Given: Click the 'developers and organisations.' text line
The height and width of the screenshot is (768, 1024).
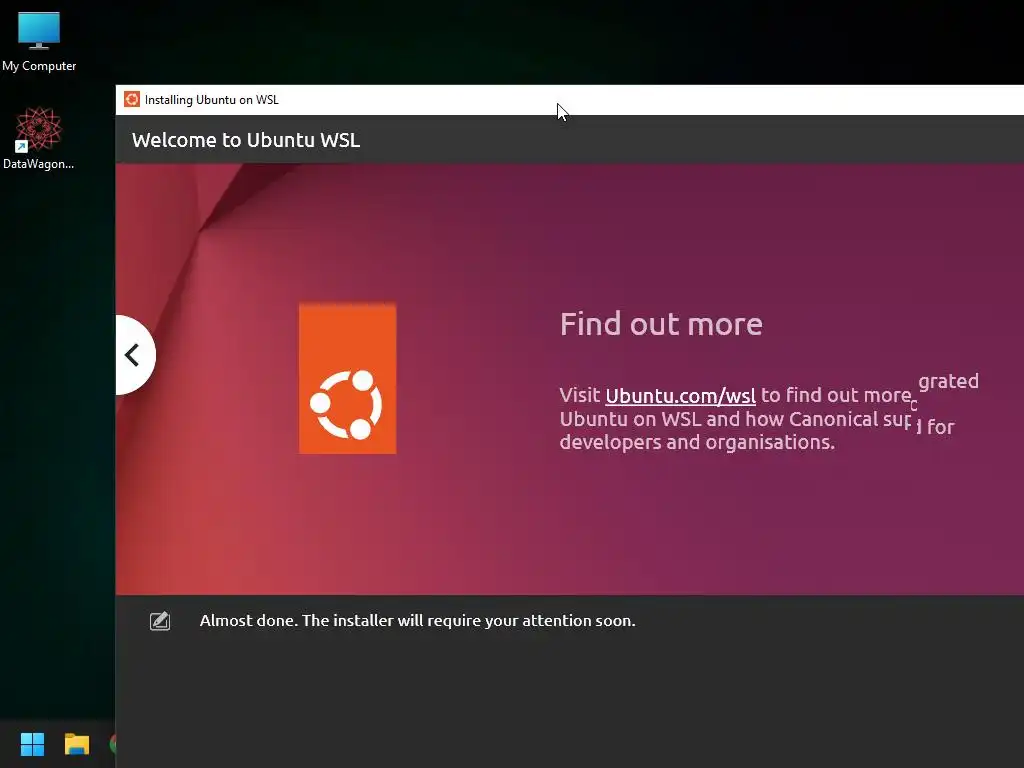Looking at the screenshot, I should tap(697, 443).
